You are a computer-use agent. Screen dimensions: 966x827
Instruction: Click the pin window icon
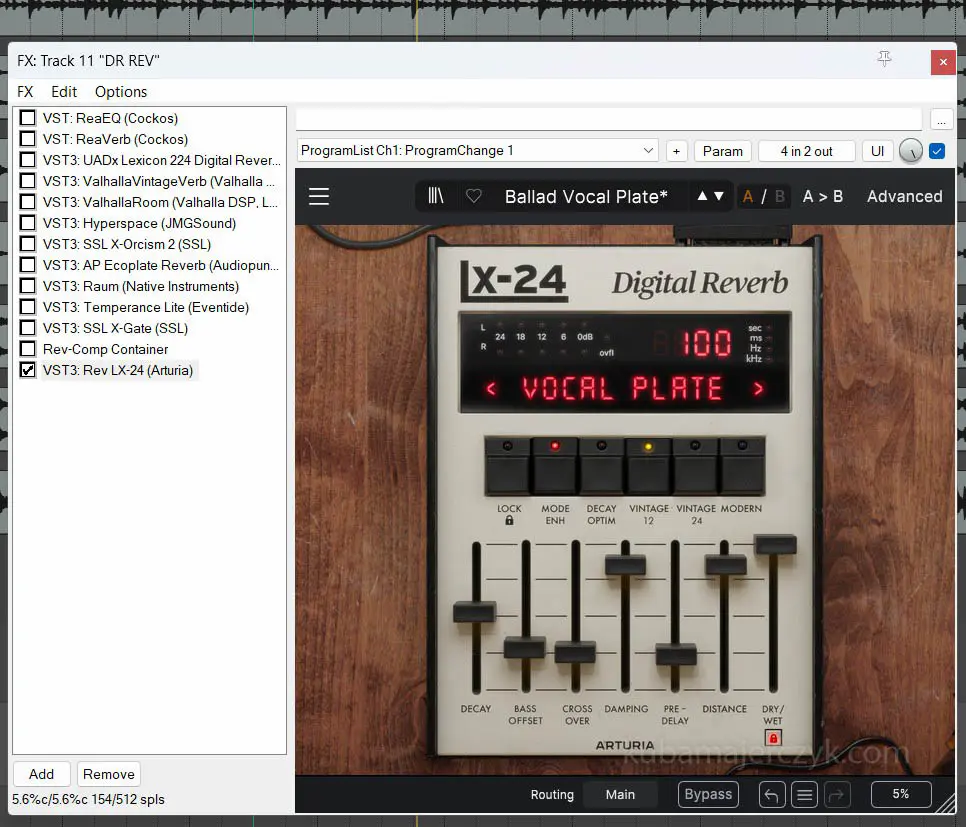pyautogui.click(x=884, y=60)
